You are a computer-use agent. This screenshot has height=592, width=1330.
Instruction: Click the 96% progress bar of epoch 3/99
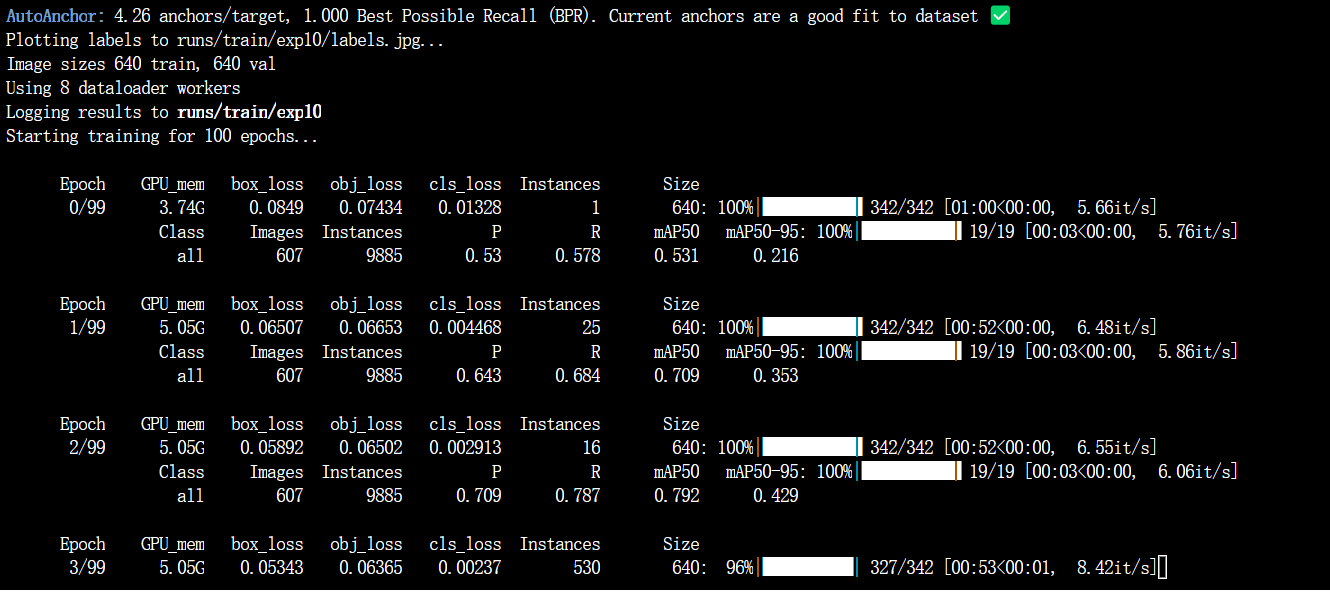(808, 567)
